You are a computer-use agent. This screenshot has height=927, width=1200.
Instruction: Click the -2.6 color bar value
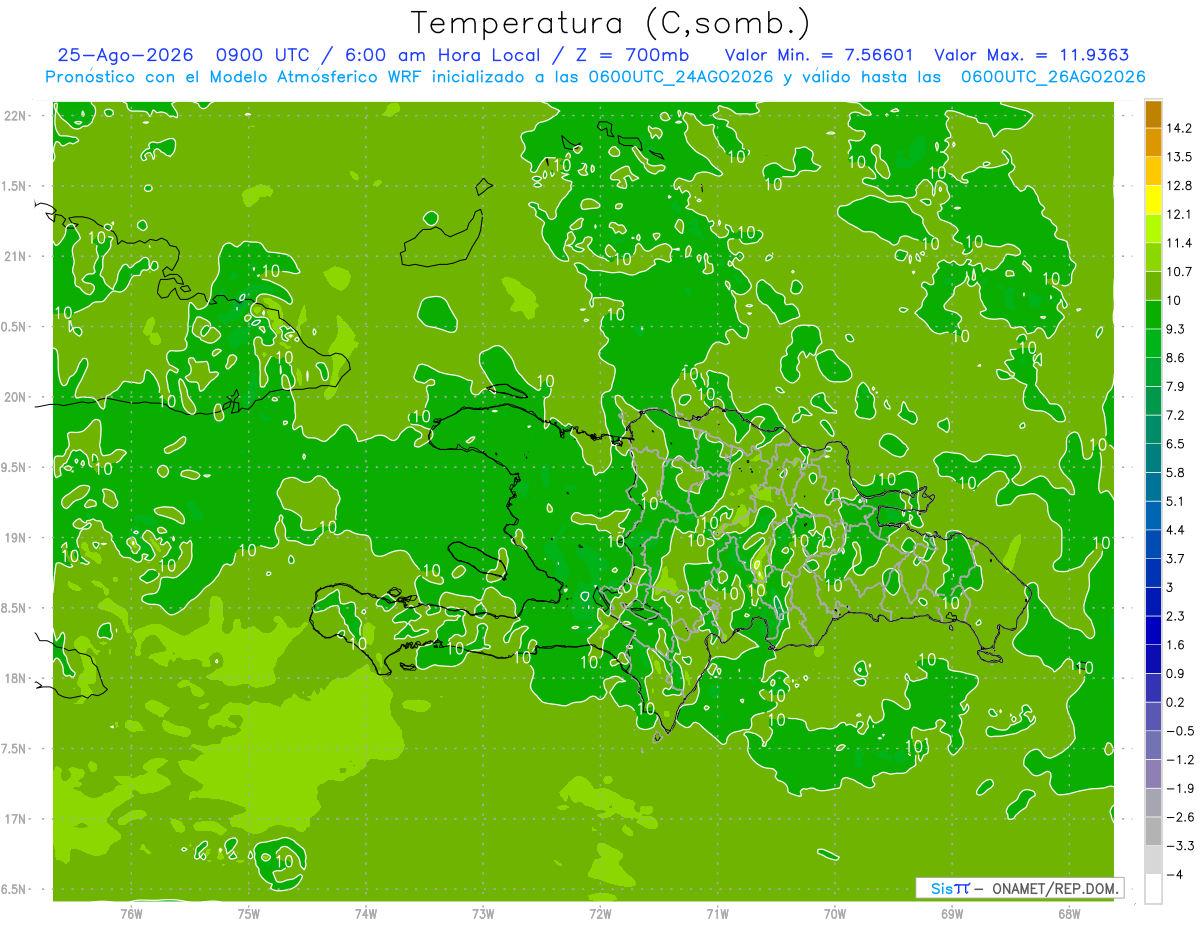pyautogui.click(x=1179, y=817)
